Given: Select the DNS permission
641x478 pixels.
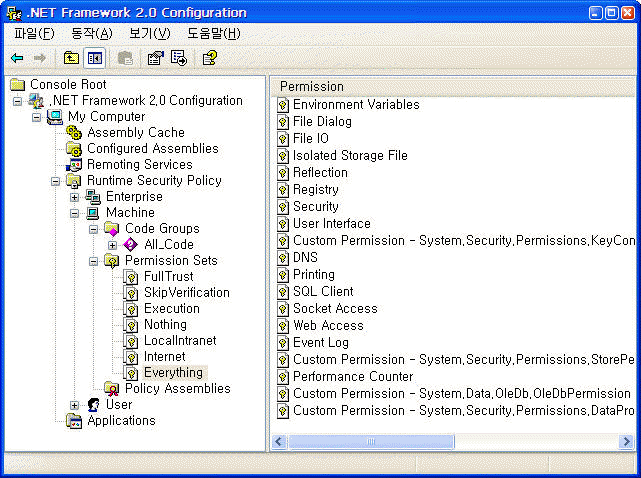Looking at the screenshot, I should coord(305,258).
